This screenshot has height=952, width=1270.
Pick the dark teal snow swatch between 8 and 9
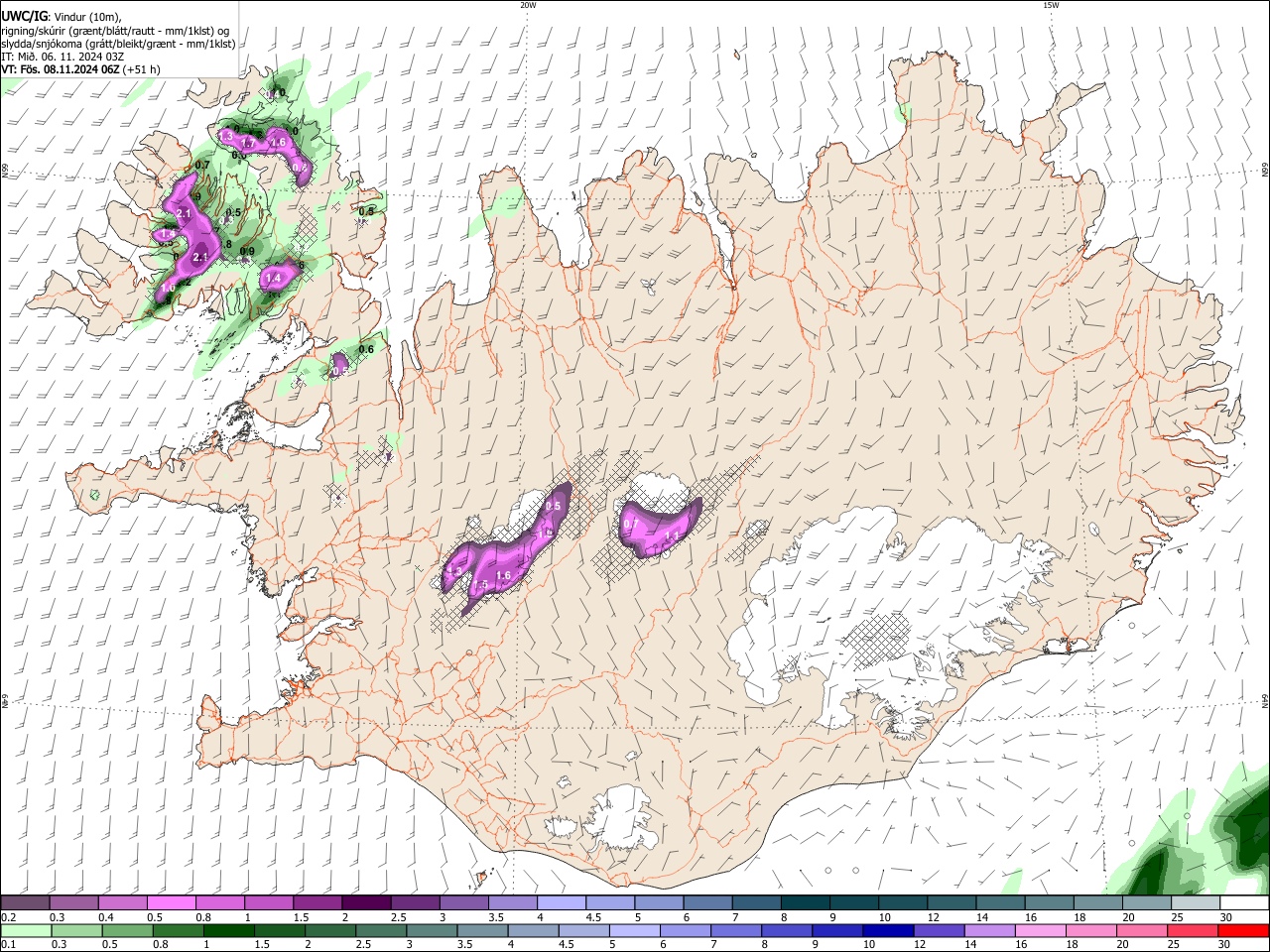point(804,903)
